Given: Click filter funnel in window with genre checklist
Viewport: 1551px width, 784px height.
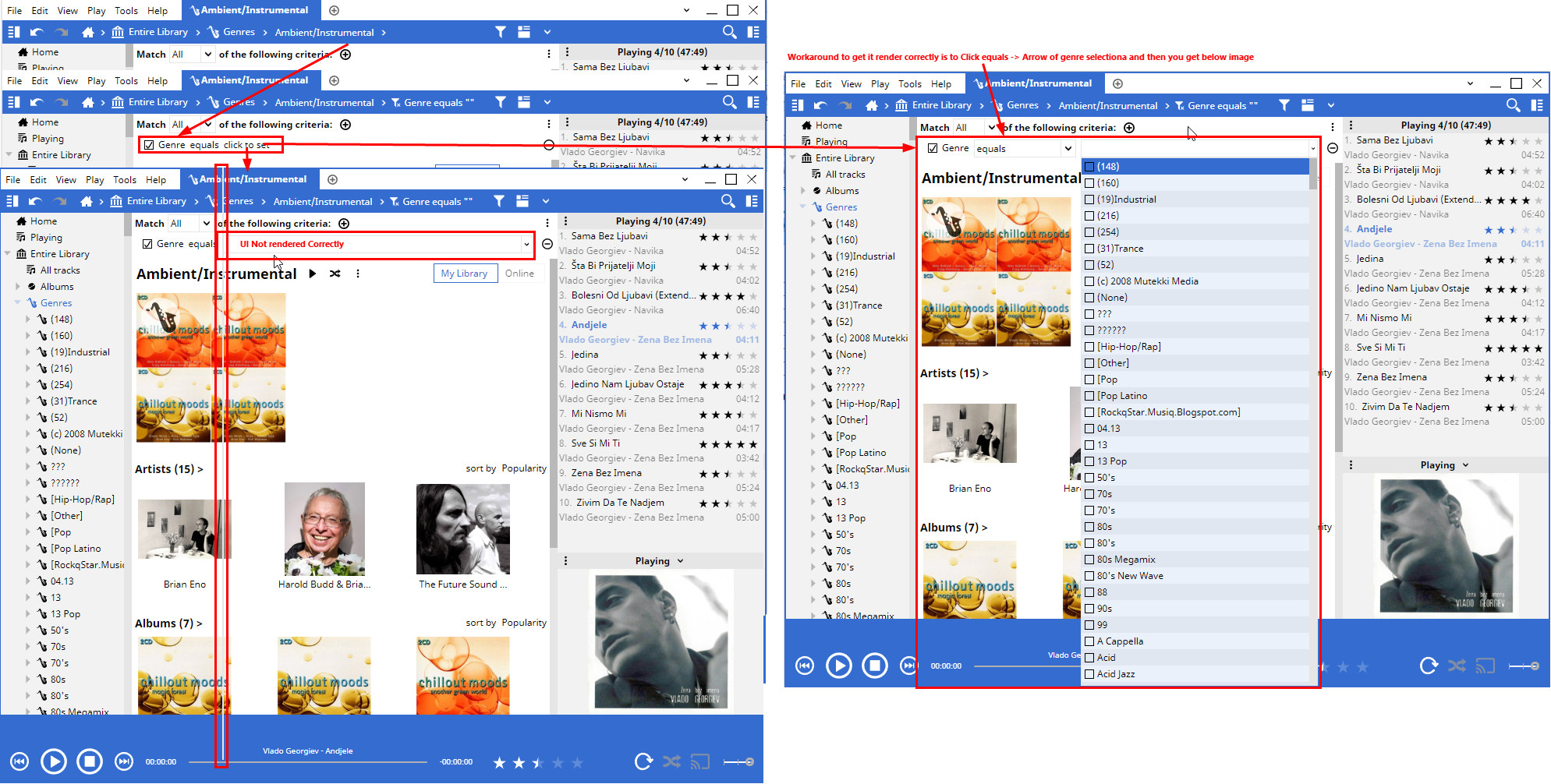Looking at the screenshot, I should tap(1284, 105).
